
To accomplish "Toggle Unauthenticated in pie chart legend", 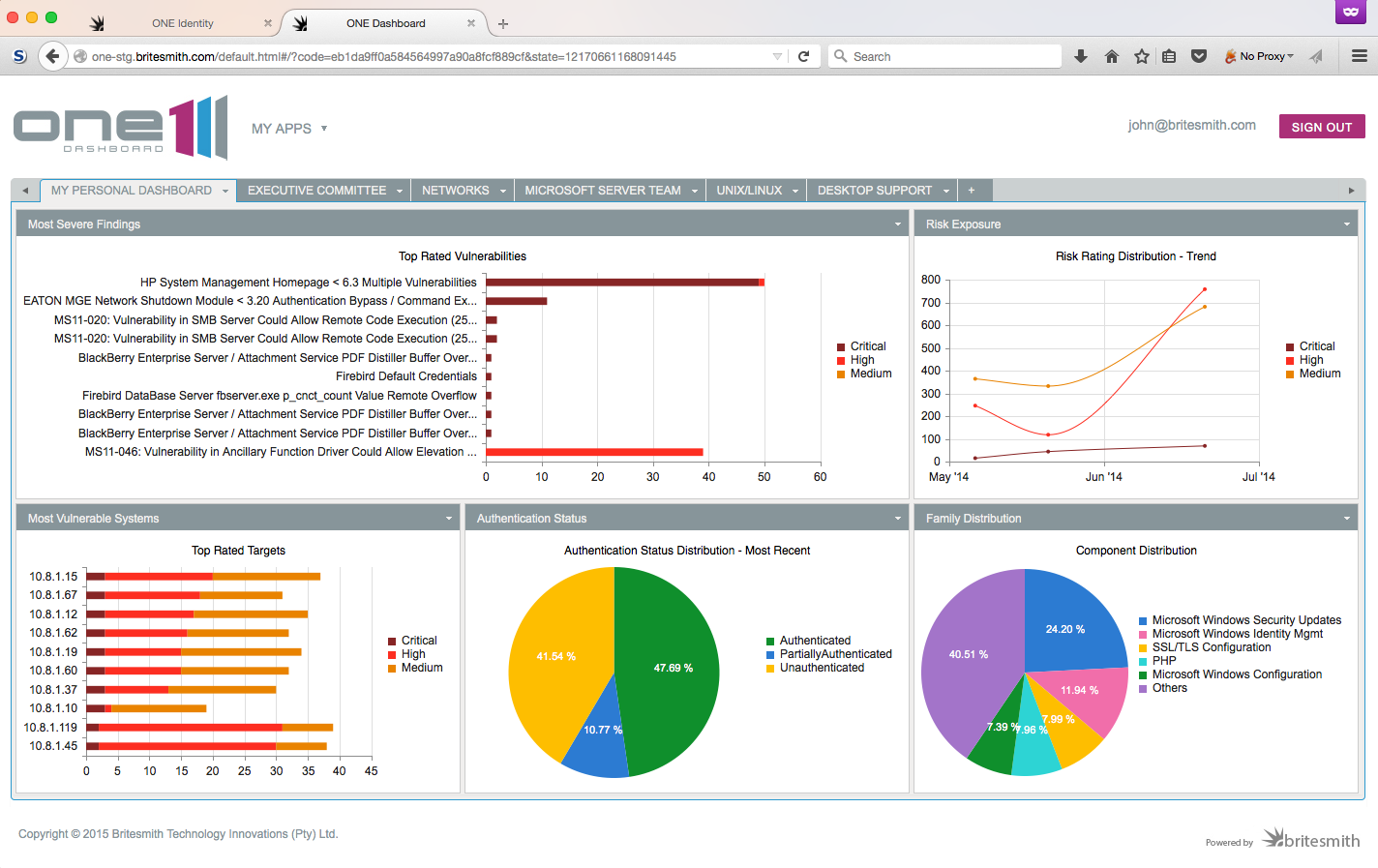I will pos(815,668).
